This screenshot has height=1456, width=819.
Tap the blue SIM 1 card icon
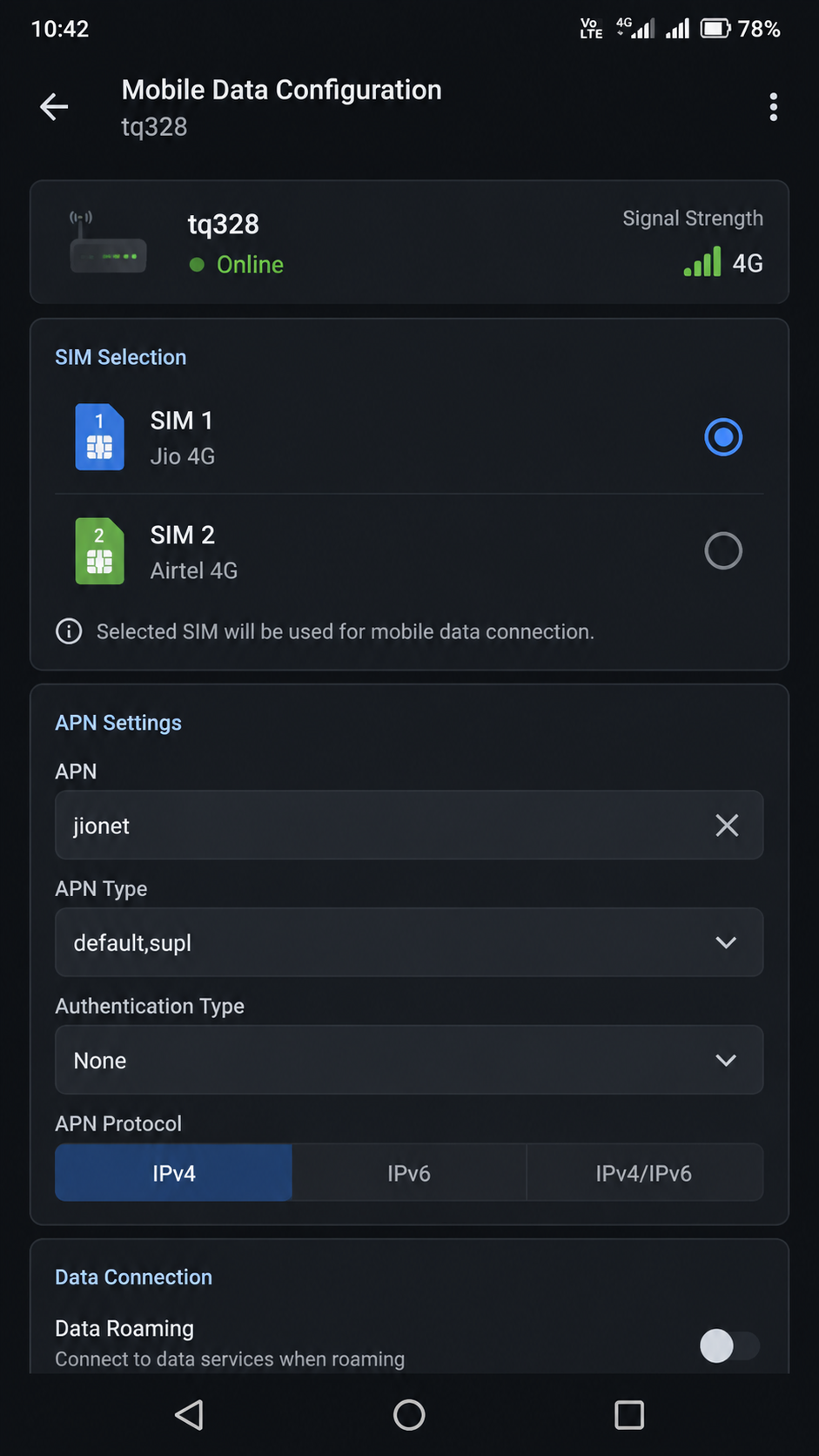pos(99,437)
